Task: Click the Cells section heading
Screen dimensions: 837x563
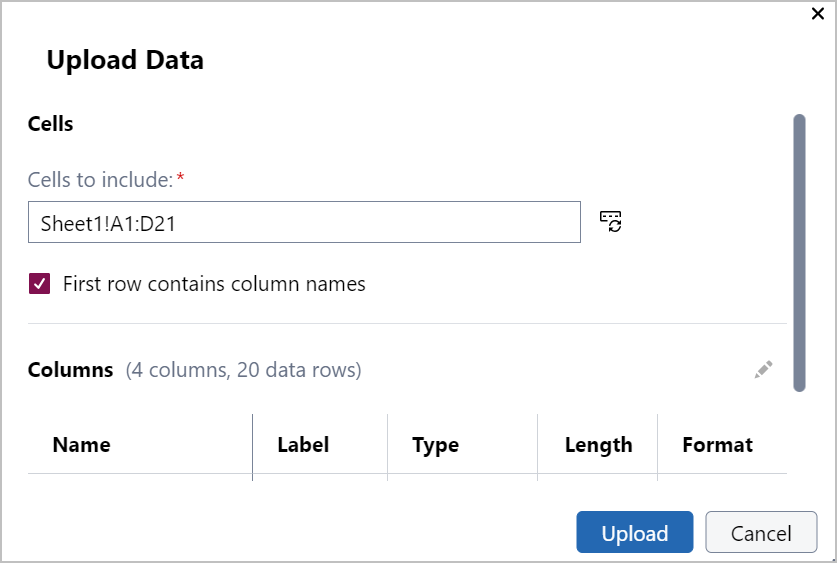Action: click(50, 124)
